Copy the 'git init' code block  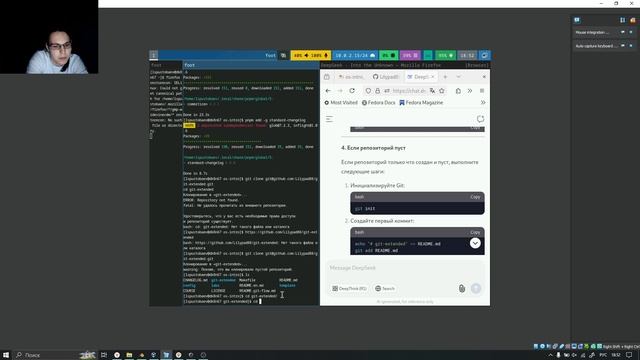pyautogui.click(x=475, y=197)
